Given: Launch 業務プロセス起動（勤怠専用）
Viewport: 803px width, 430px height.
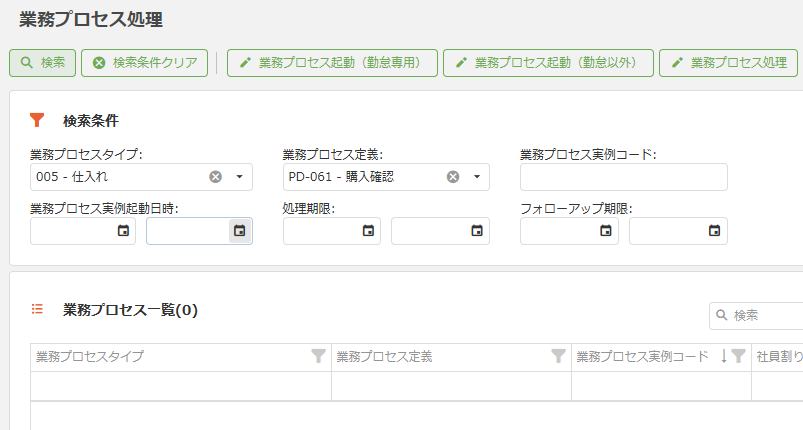Looking at the screenshot, I should pyautogui.click(x=332, y=62).
